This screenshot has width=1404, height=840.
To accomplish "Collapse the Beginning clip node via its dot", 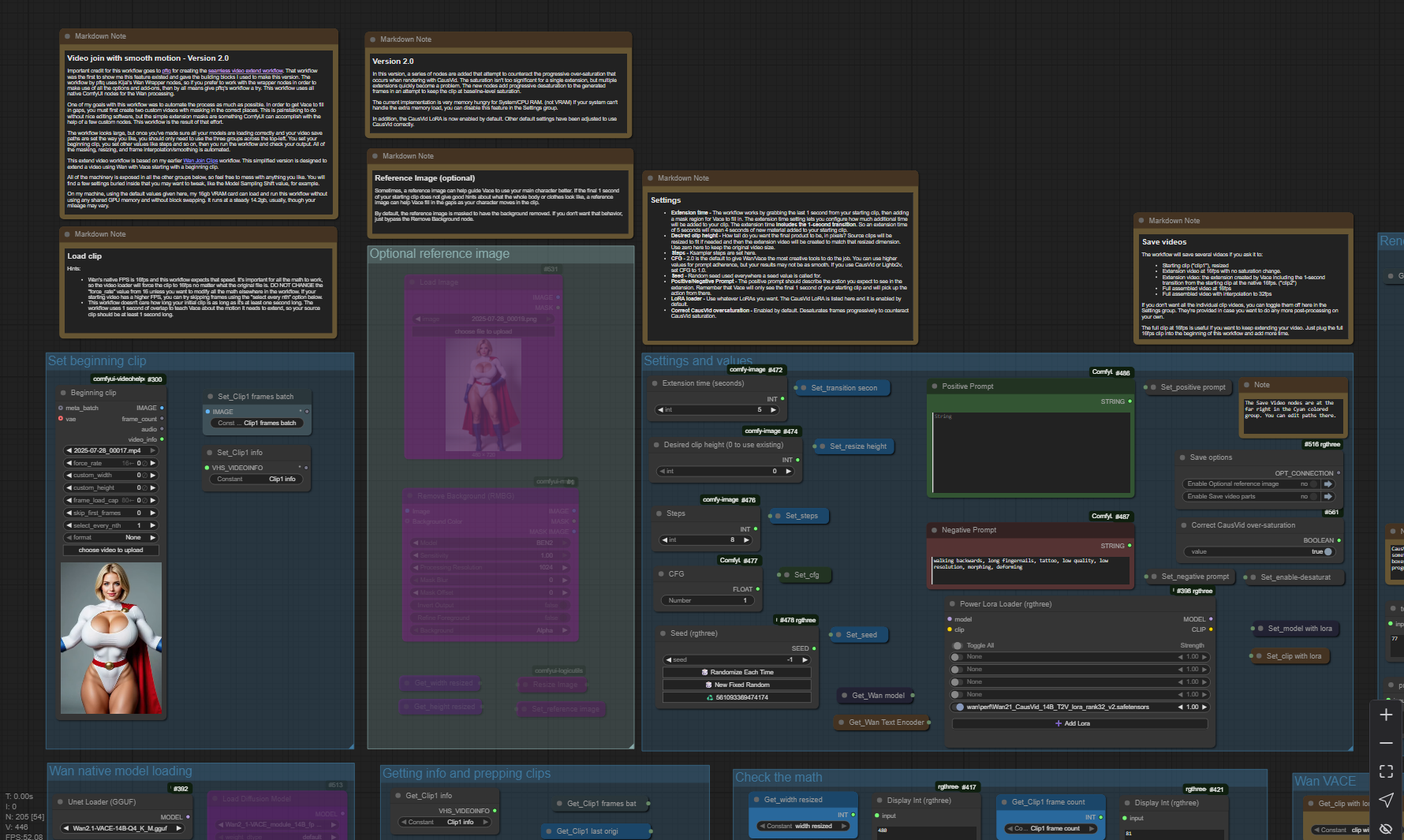I will pyautogui.click(x=63, y=393).
